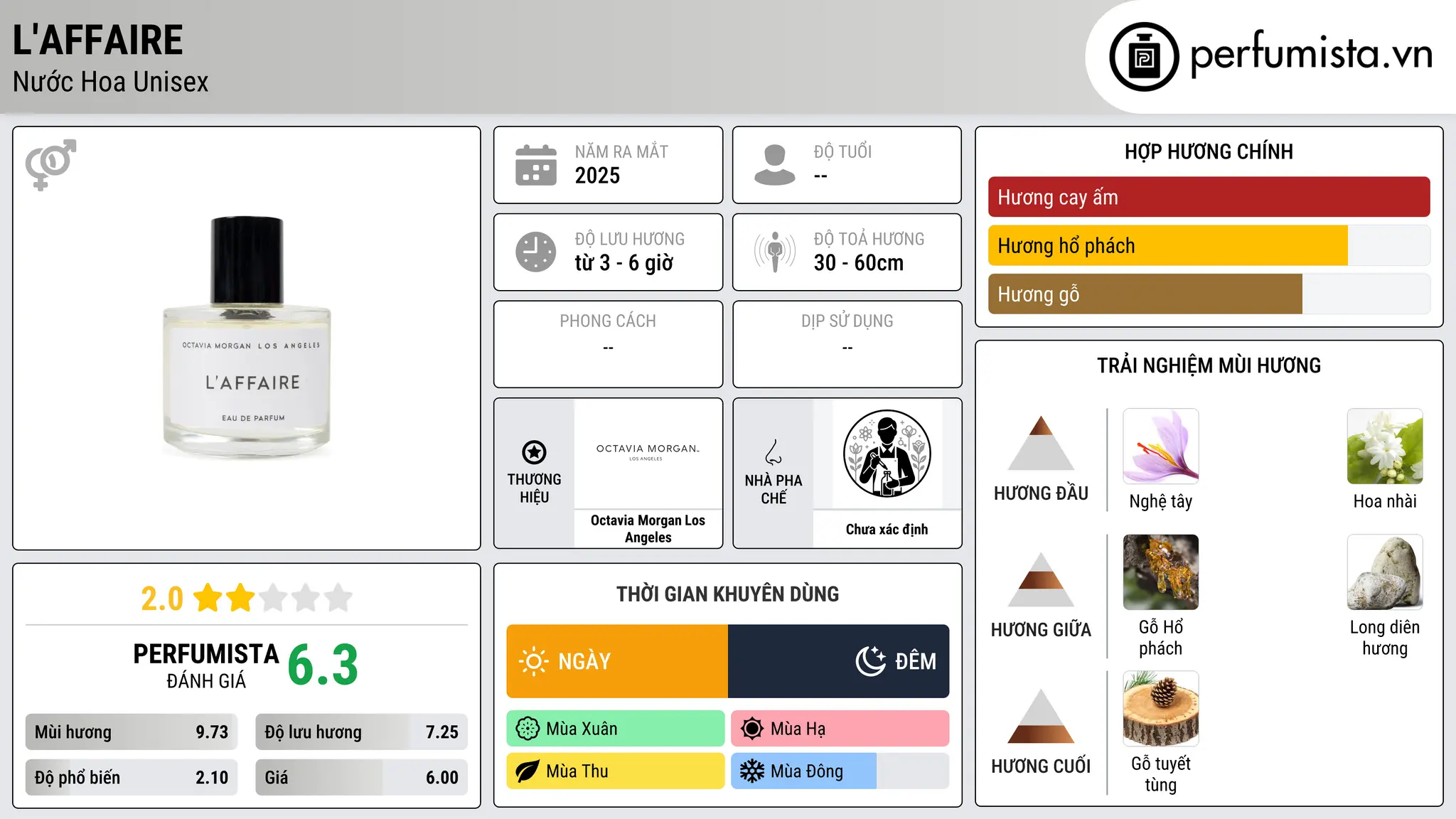Click the flower icon beside Mùa Xuân
Screen dimensions: 1456x819
(x=528, y=729)
